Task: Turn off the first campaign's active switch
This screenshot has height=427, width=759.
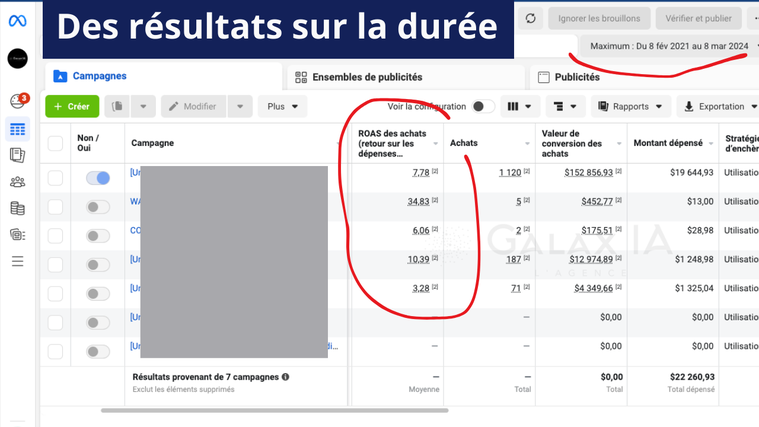Action: point(98,178)
